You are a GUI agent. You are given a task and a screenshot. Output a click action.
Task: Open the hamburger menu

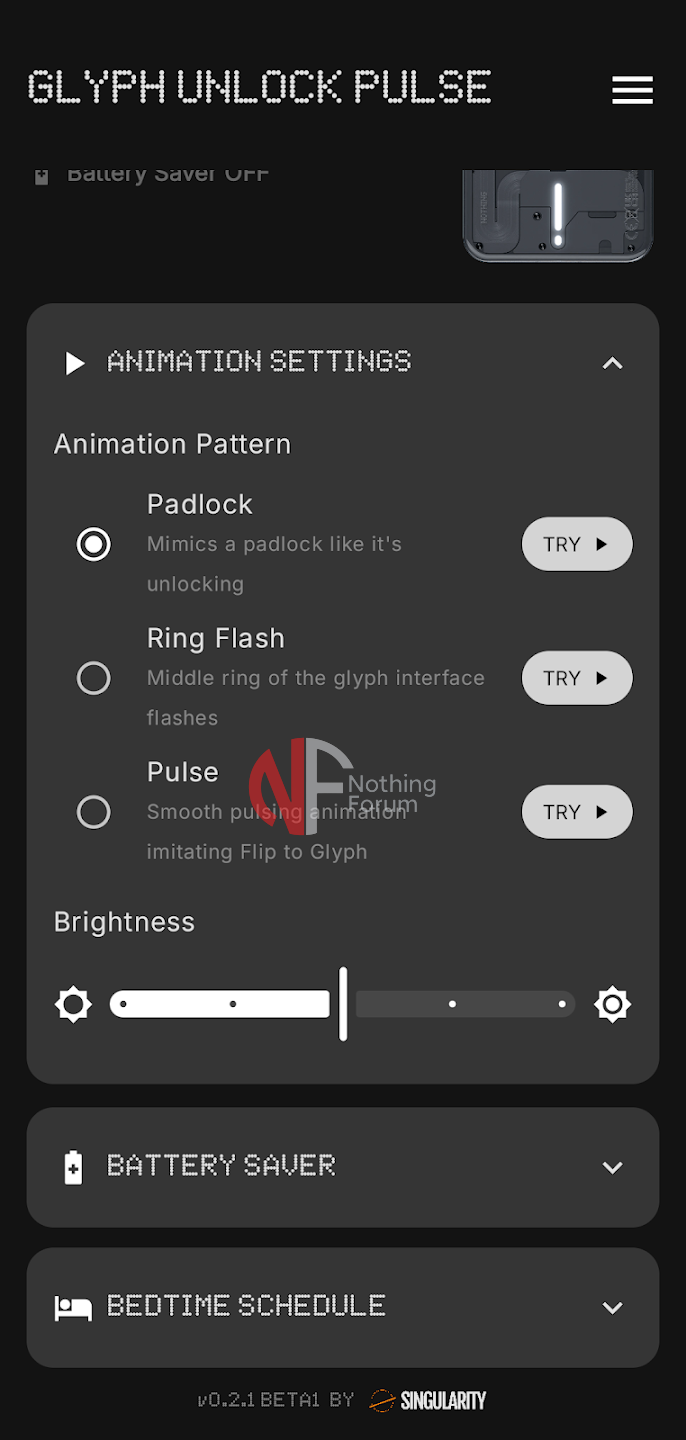click(x=632, y=90)
